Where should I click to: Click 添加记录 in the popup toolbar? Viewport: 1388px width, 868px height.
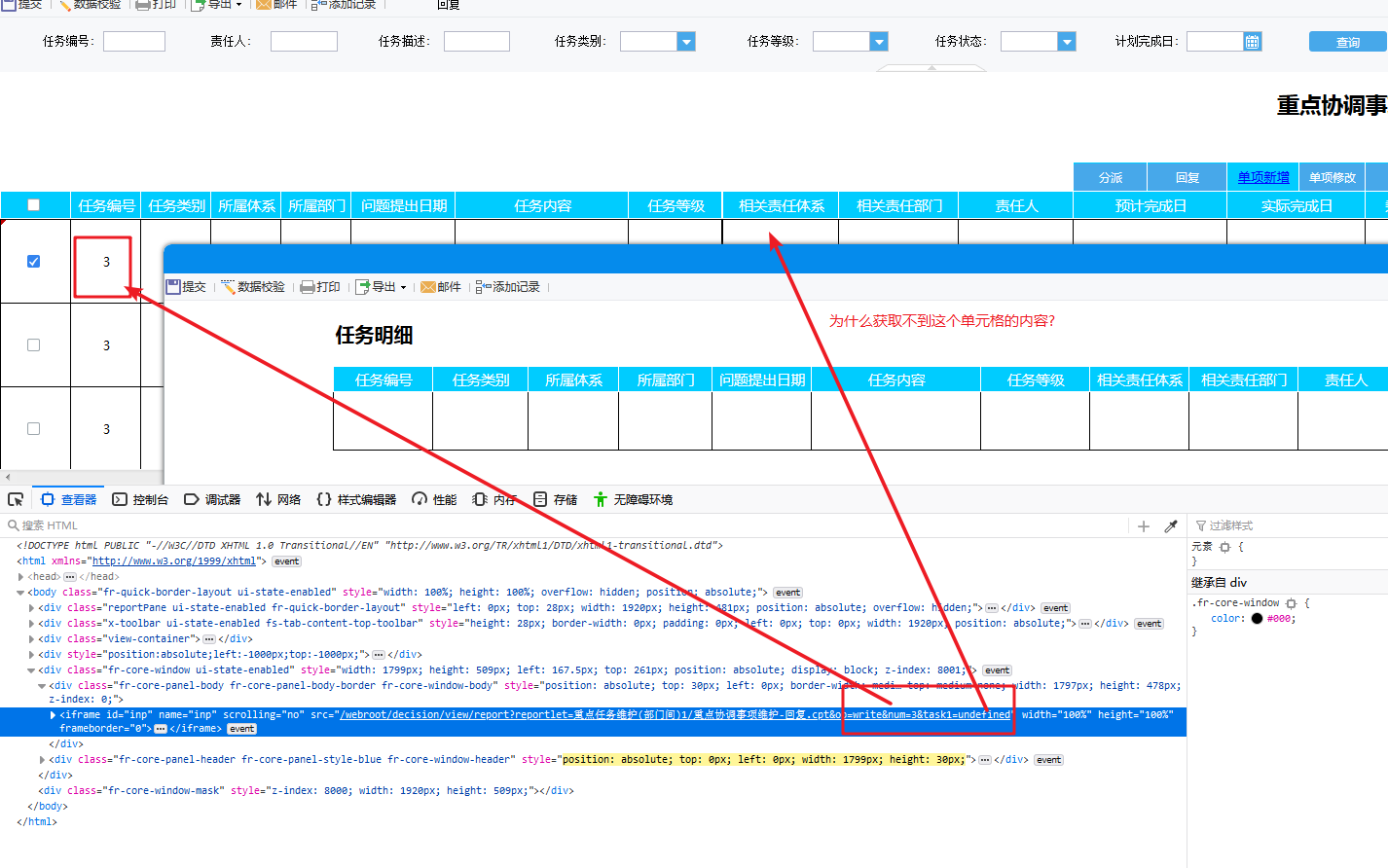click(508, 287)
